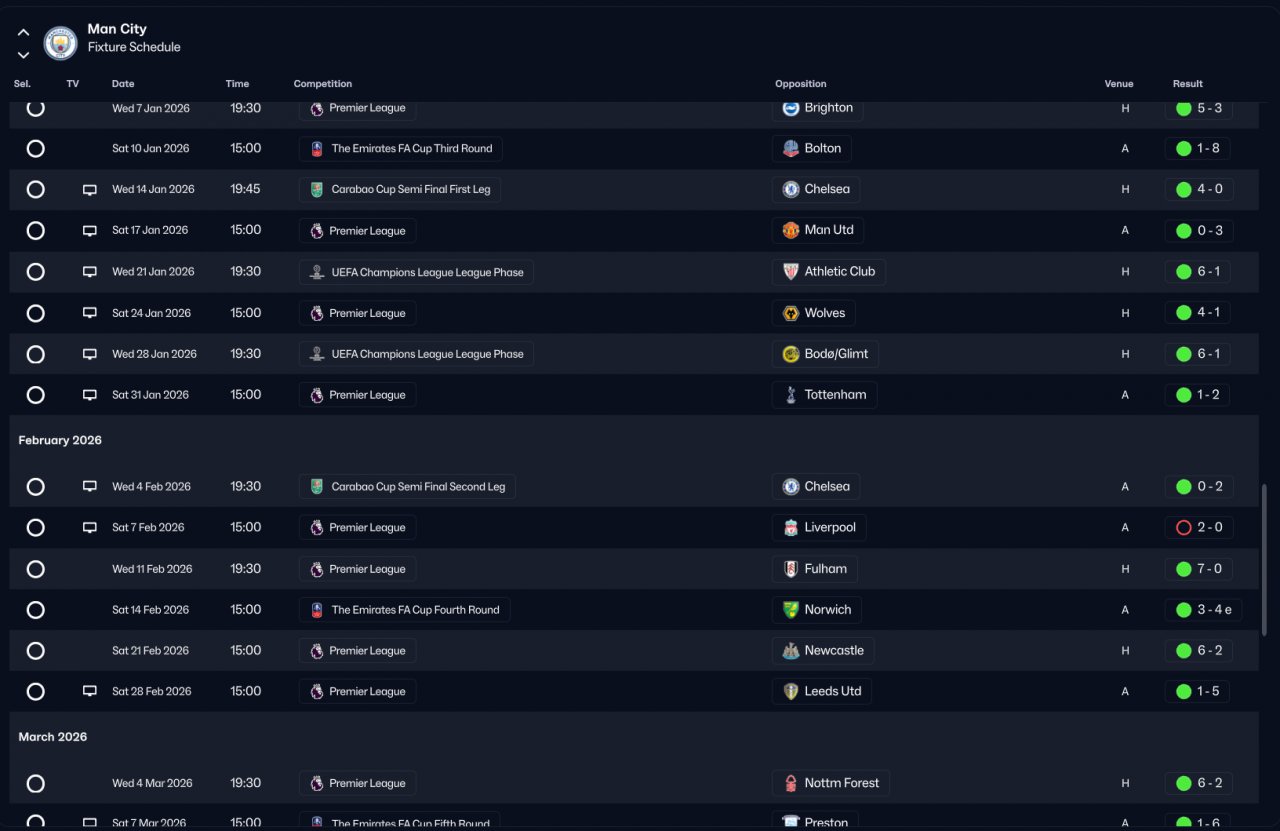The width and height of the screenshot is (1280, 831).
Task: Click the Man City club crest
Action: tap(61, 43)
